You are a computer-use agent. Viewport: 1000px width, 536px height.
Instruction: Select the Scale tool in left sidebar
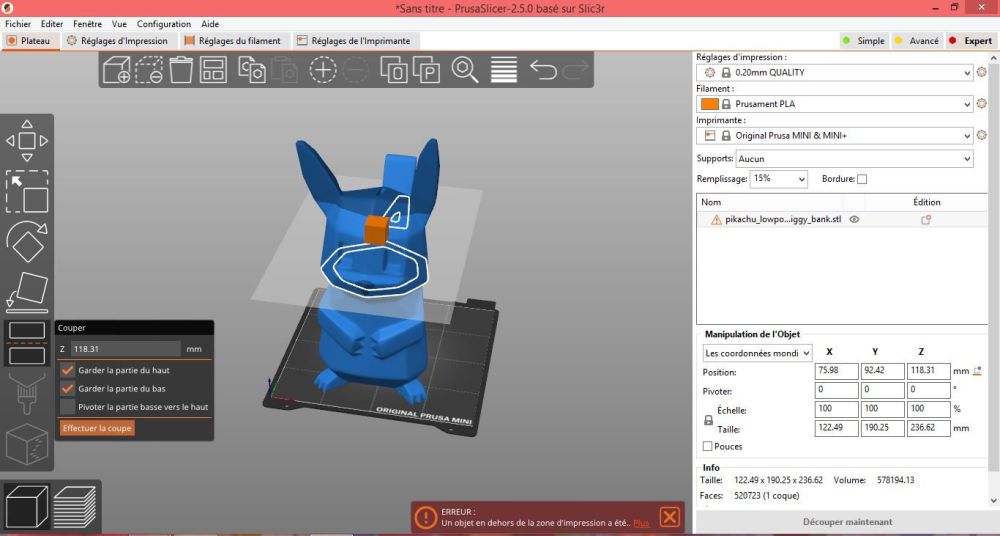pos(27,190)
